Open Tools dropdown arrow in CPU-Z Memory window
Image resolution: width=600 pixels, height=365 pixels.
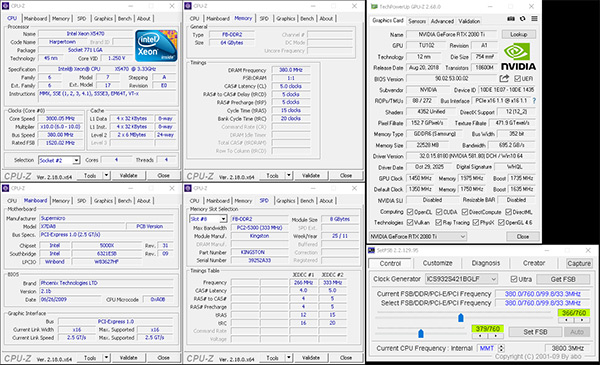coord(289,175)
